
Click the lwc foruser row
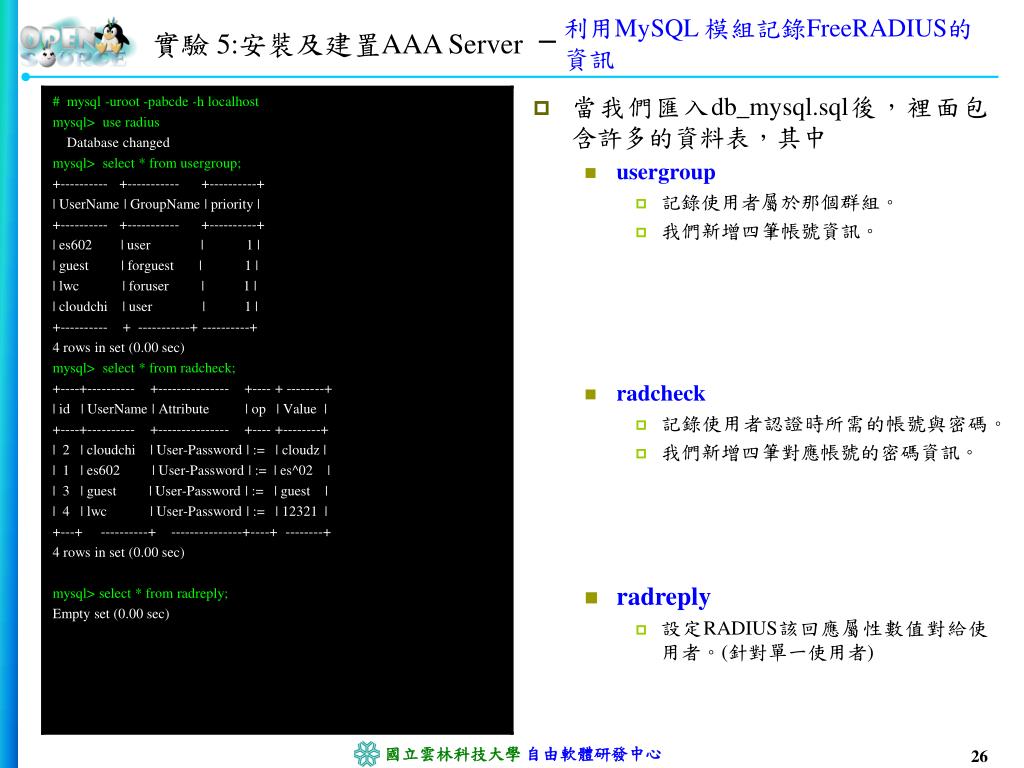click(155, 286)
